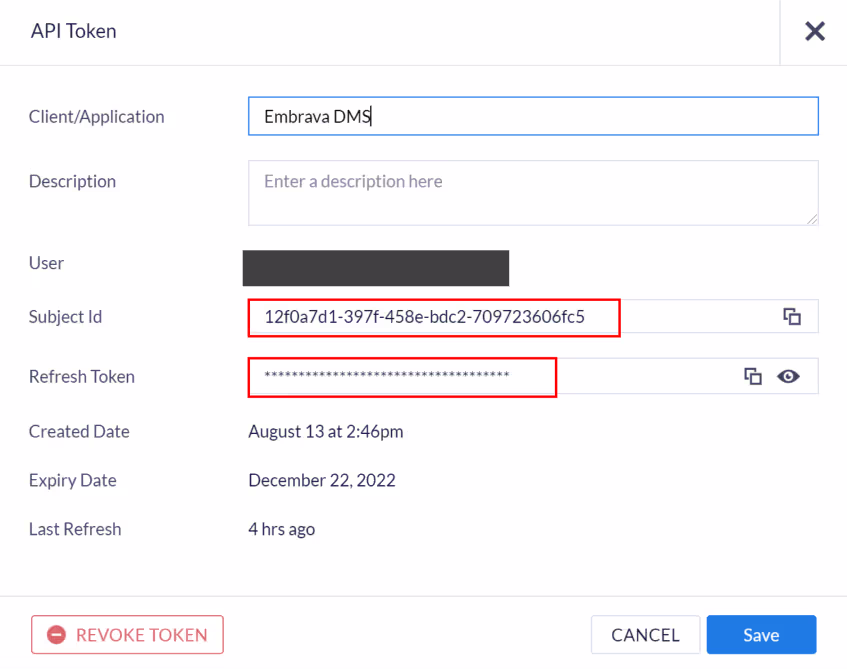Click the Refresh Token label

[x=82, y=376]
